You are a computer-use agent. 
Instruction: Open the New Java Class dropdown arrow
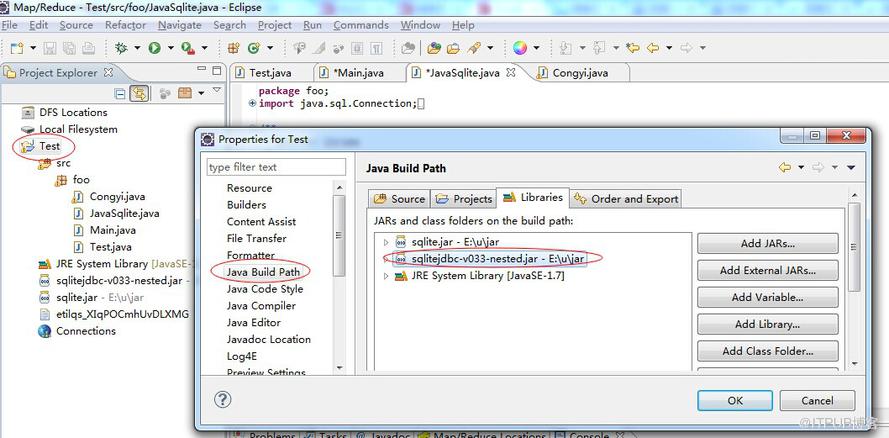(270, 48)
